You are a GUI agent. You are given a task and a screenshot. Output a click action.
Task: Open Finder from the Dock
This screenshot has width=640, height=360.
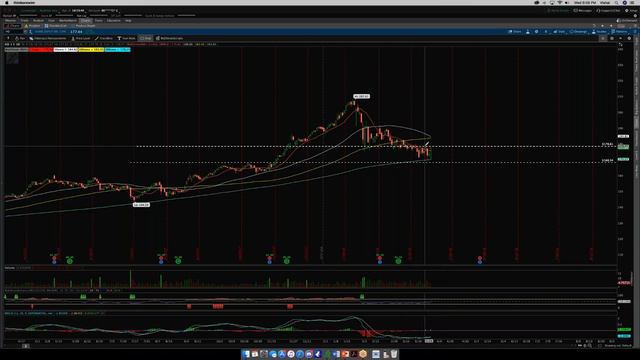tap(246, 354)
